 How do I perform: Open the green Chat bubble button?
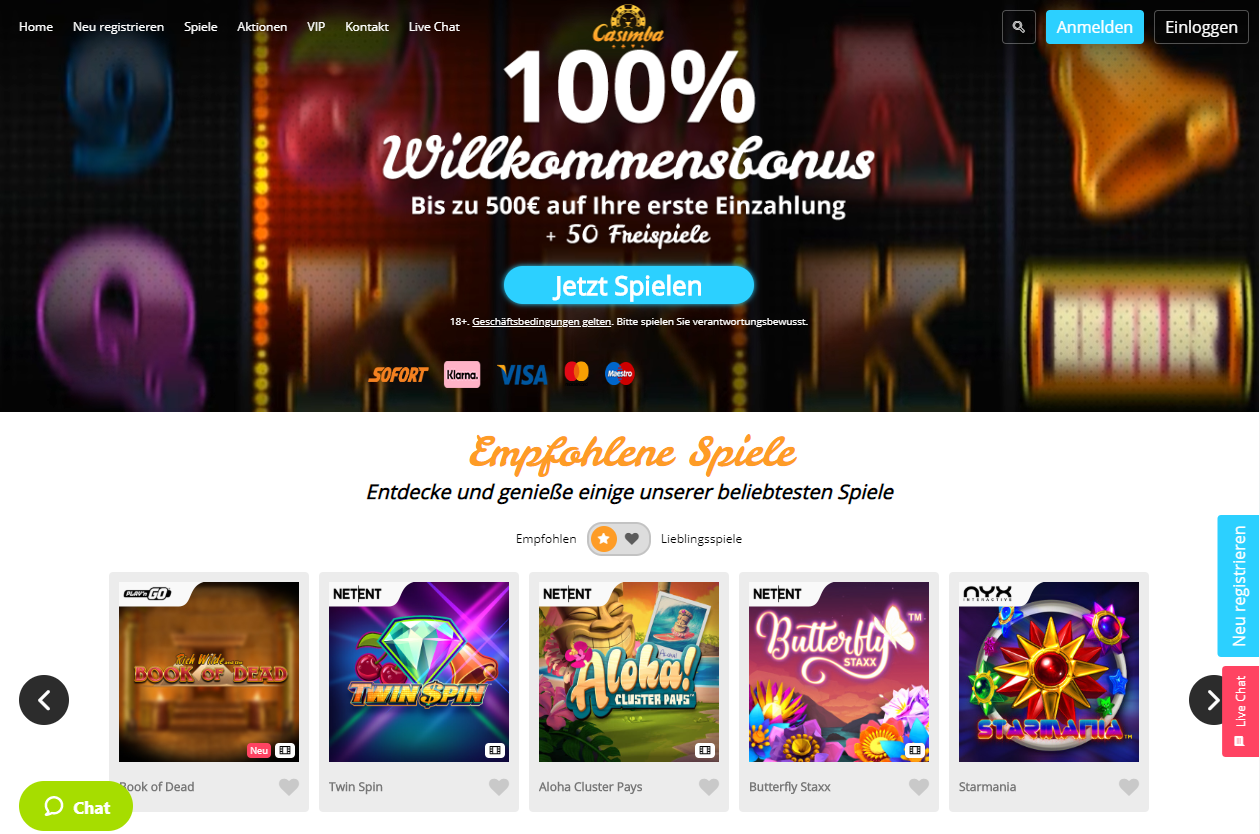pos(76,806)
